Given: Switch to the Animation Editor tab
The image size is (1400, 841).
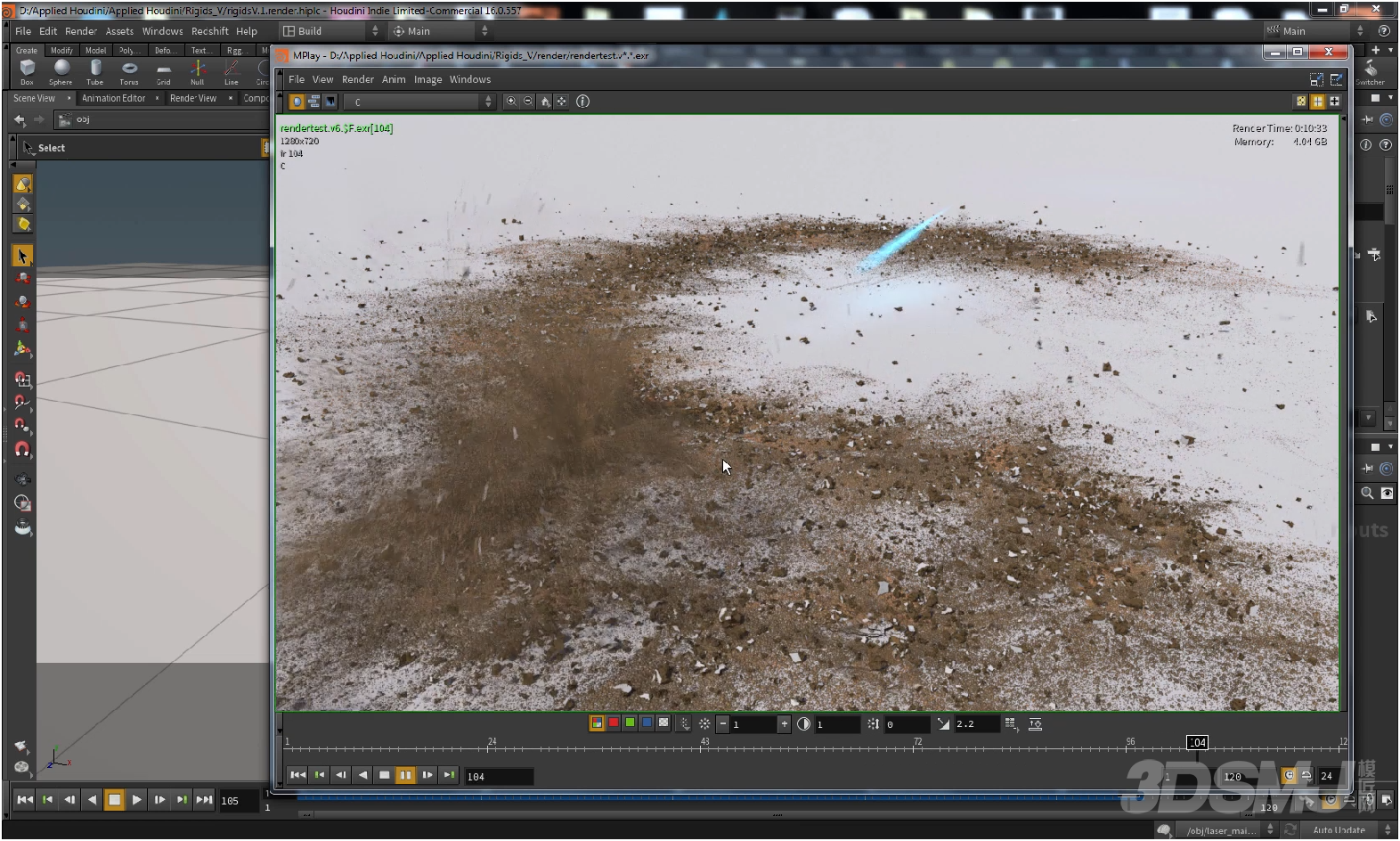Looking at the screenshot, I should [x=114, y=98].
